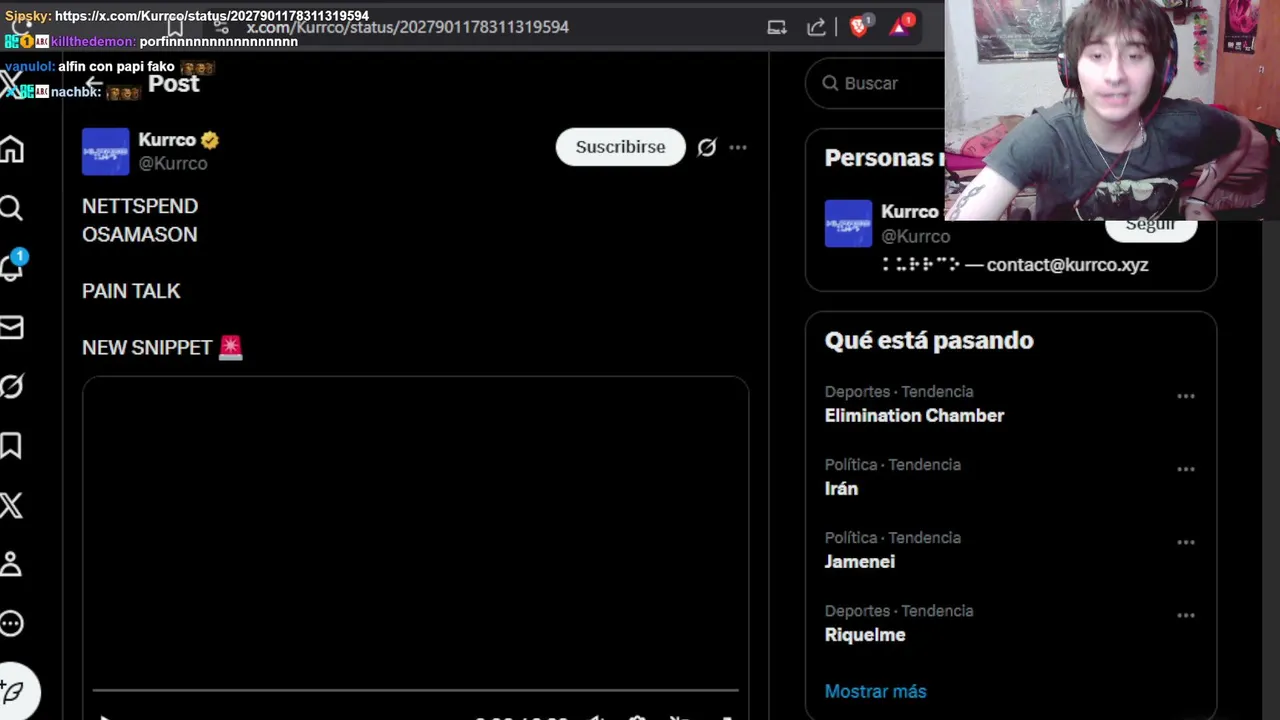Open the Profile person icon in the sidebar
Image resolution: width=1280 pixels, height=720 pixels.
pos(12,564)
